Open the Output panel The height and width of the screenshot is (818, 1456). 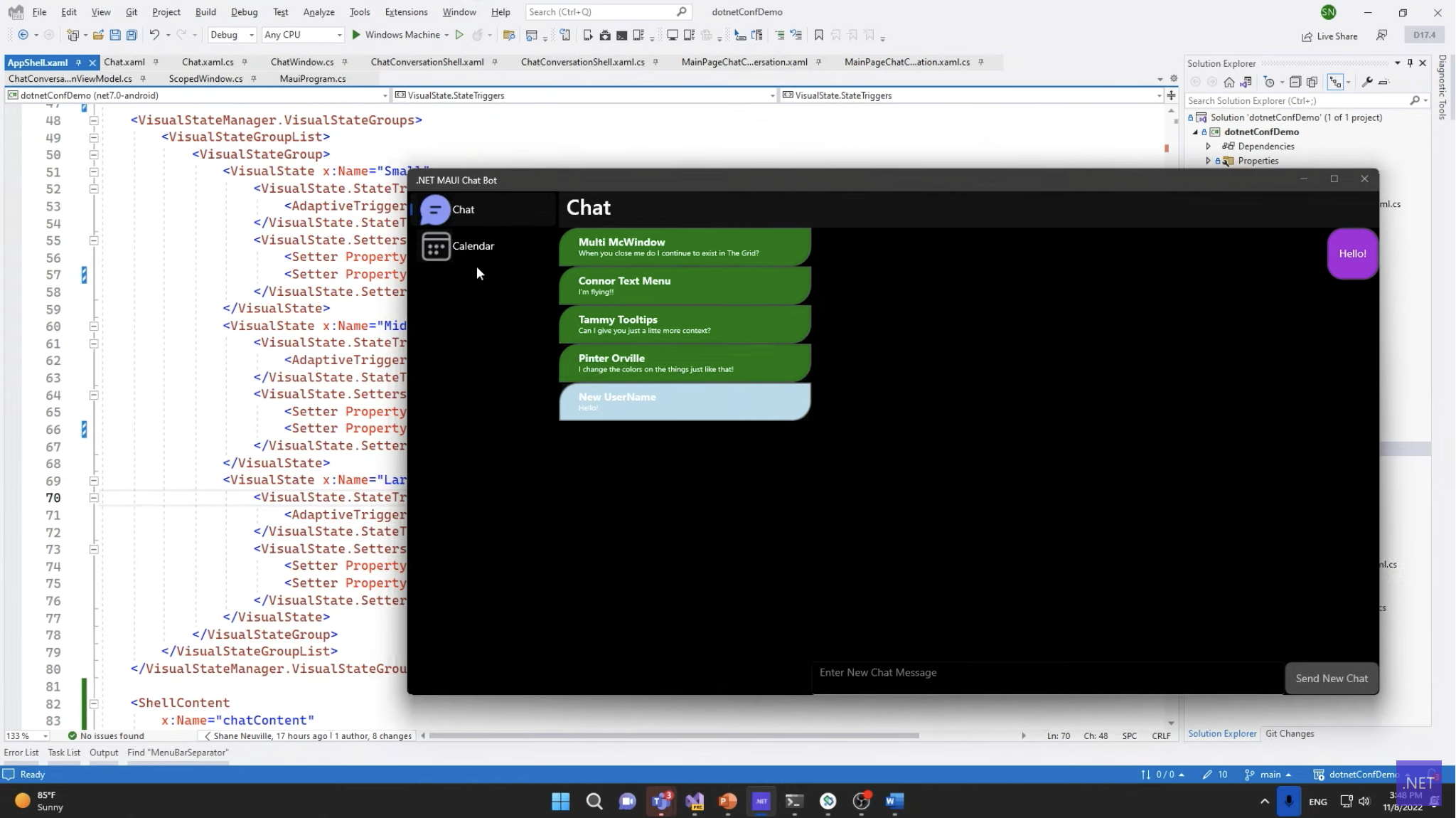coord(104,753)
